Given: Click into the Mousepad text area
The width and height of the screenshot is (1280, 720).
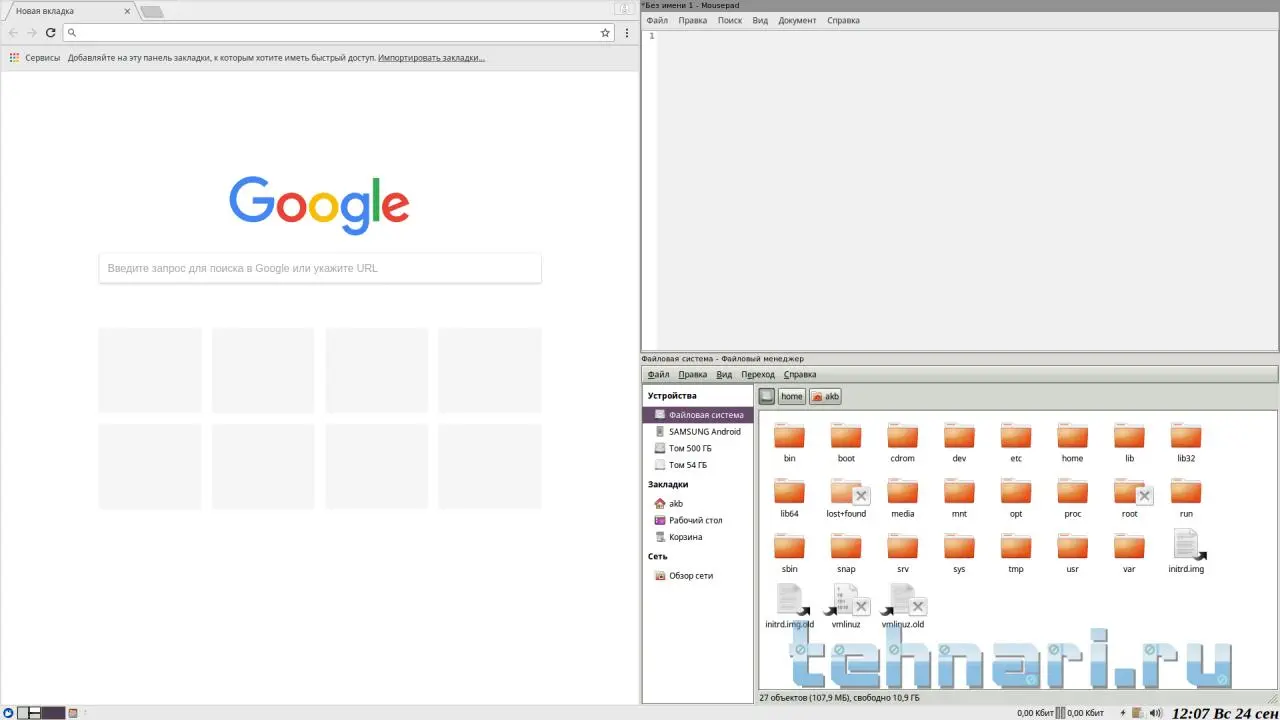Looking at the screenshot, I should (x=968, y=190).
